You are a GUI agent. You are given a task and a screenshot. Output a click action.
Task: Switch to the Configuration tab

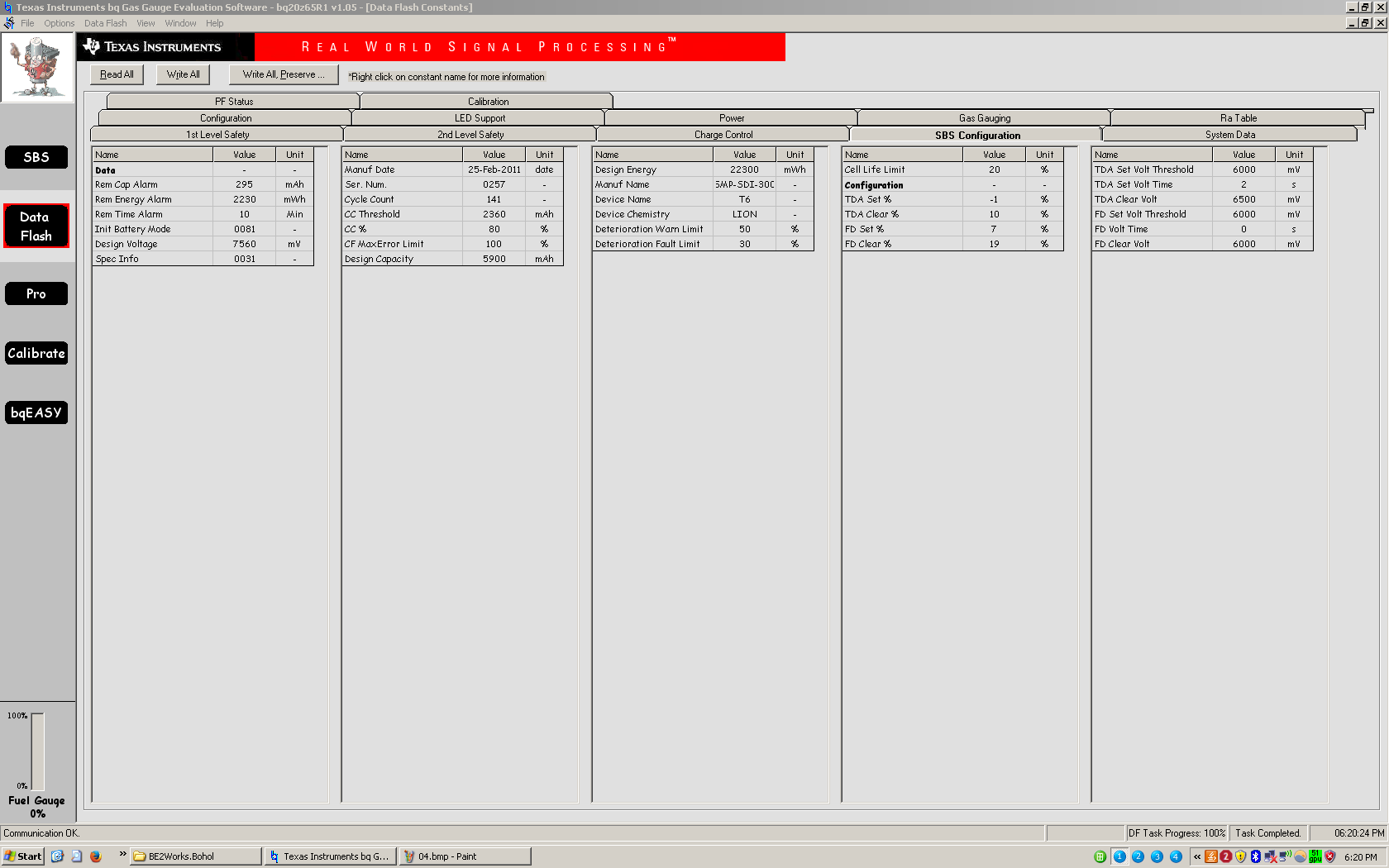point(226,118)
